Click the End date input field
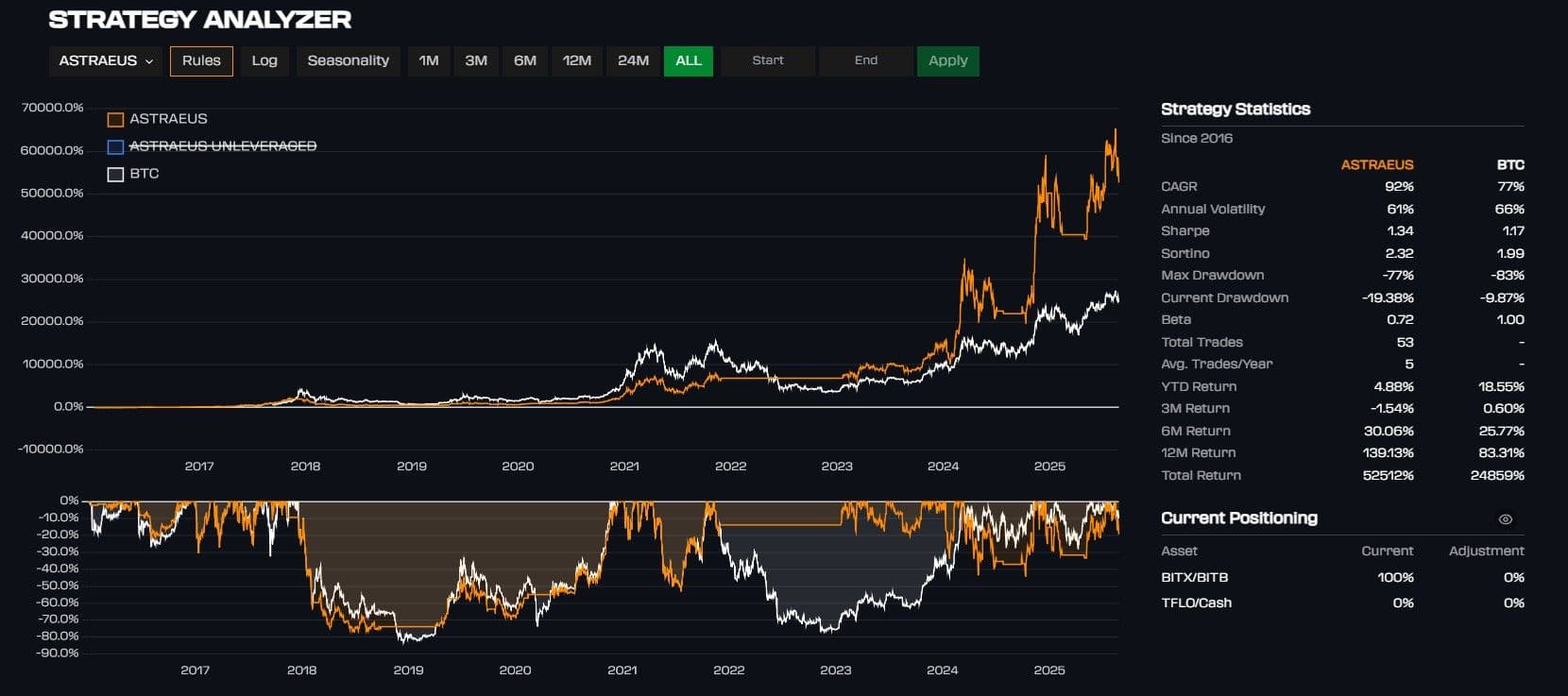 point(866,60)
